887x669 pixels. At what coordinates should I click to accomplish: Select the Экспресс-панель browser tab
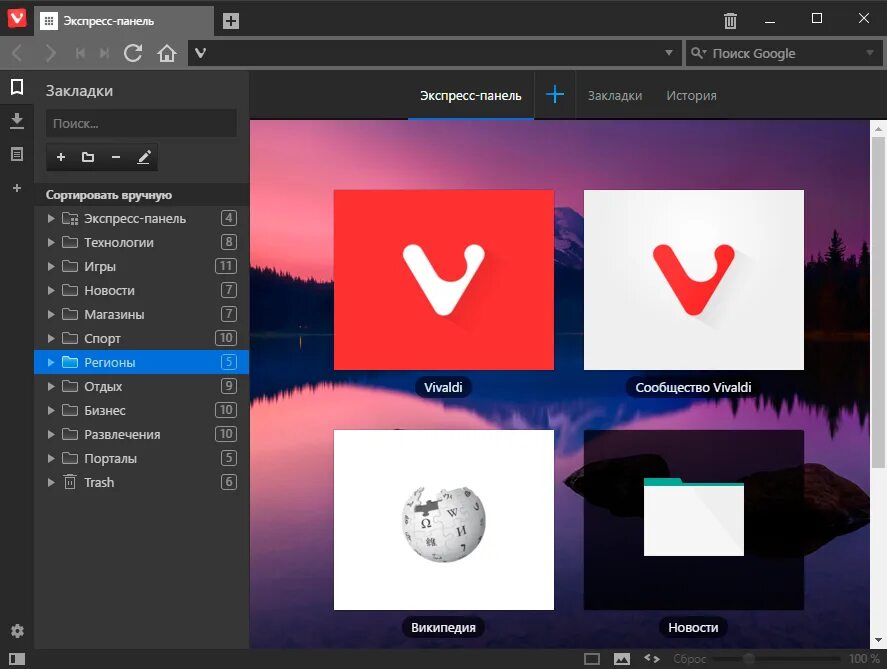(x=124, y=21)
